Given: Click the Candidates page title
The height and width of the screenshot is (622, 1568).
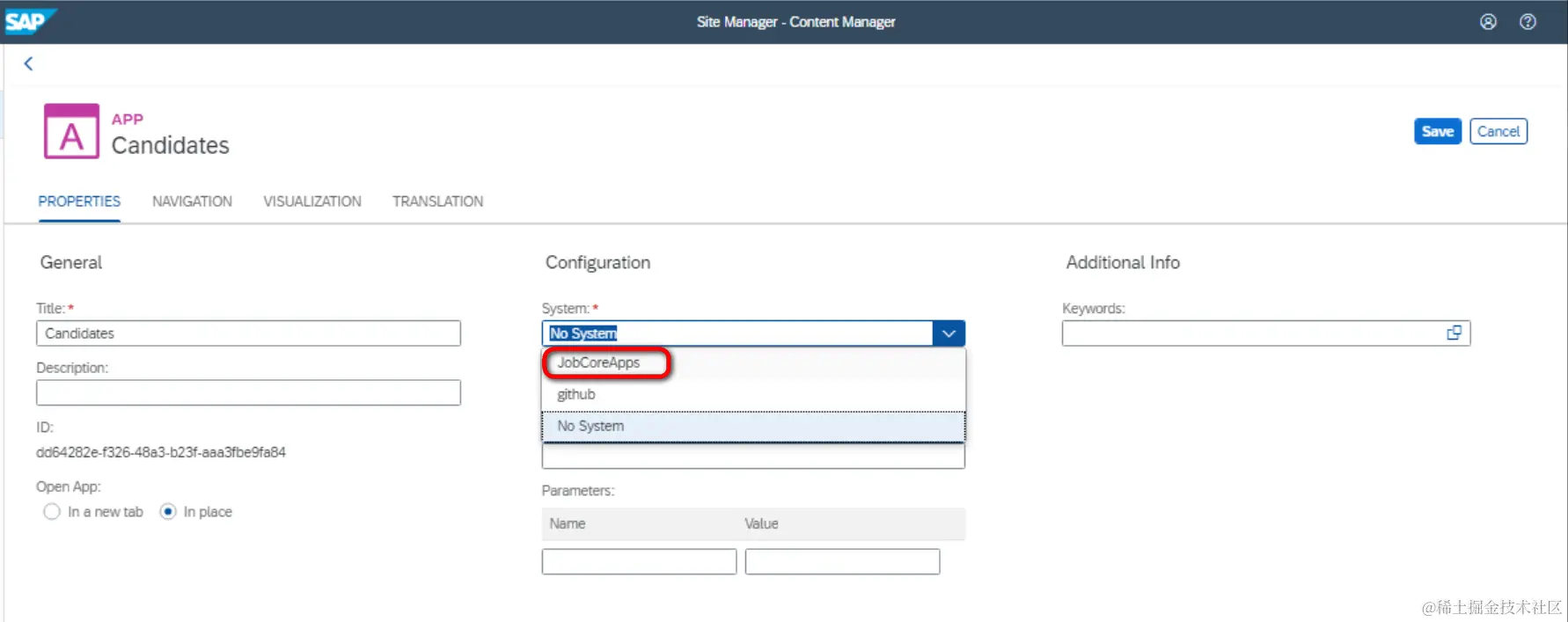Looking at the screenshot, I should pyautogui.click(x=170, y=145).
